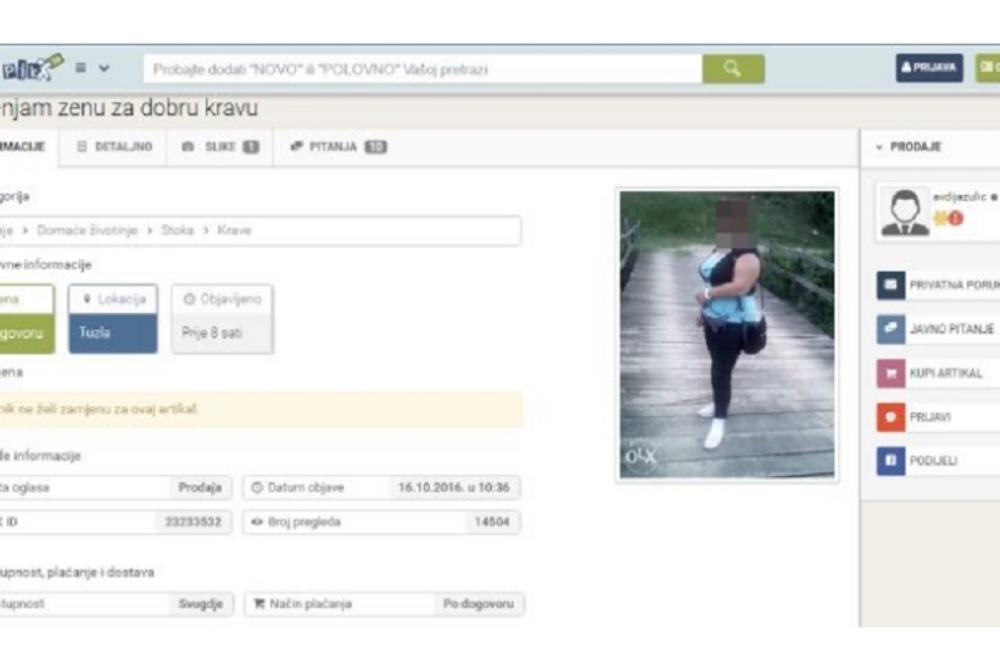Switch to the Detaljno tab
Screen dimensions: 1000x666
115,147
